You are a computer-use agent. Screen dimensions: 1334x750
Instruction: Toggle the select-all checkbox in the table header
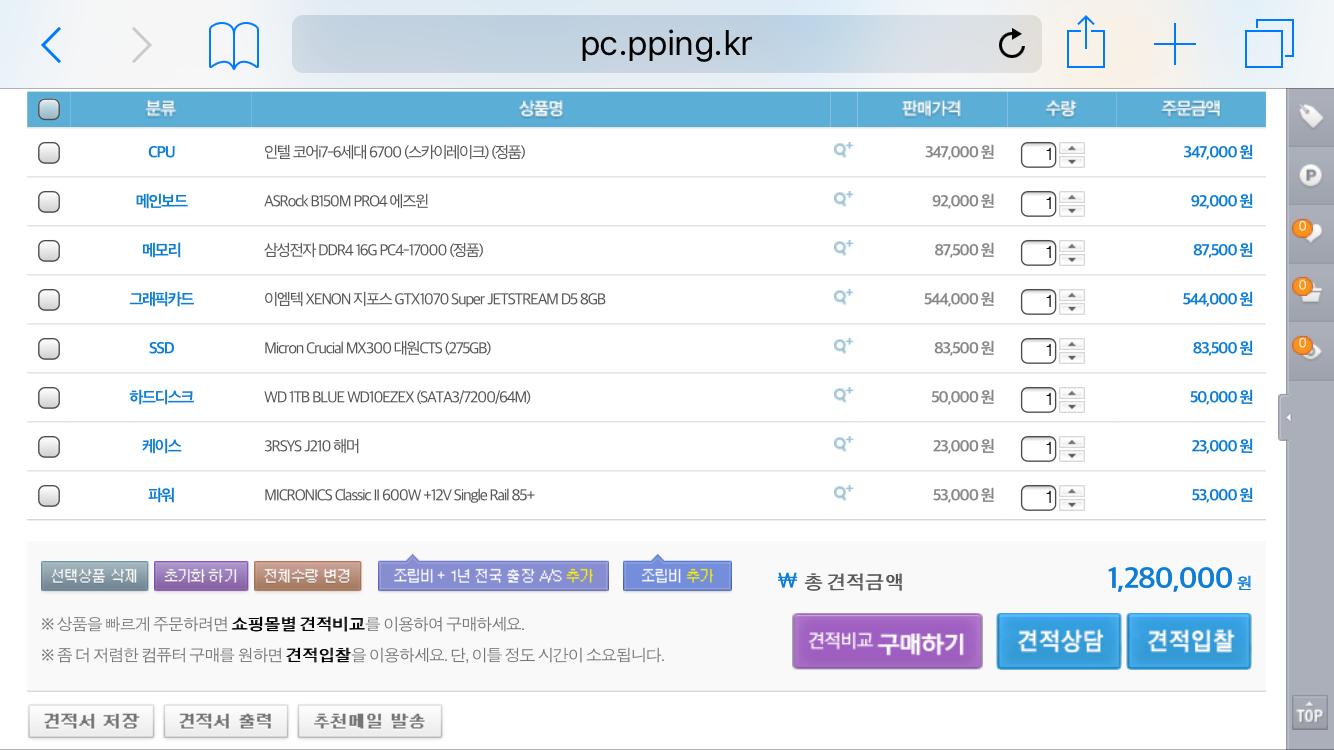[x=49, y=109]
